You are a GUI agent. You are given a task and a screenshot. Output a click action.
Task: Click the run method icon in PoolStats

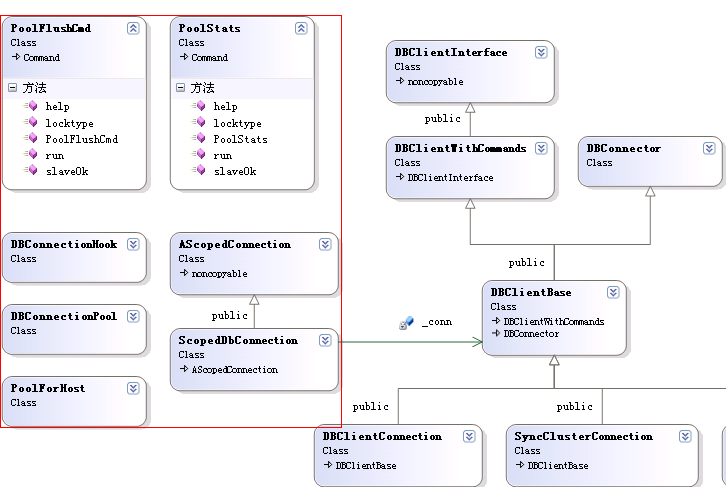(200, 154)
